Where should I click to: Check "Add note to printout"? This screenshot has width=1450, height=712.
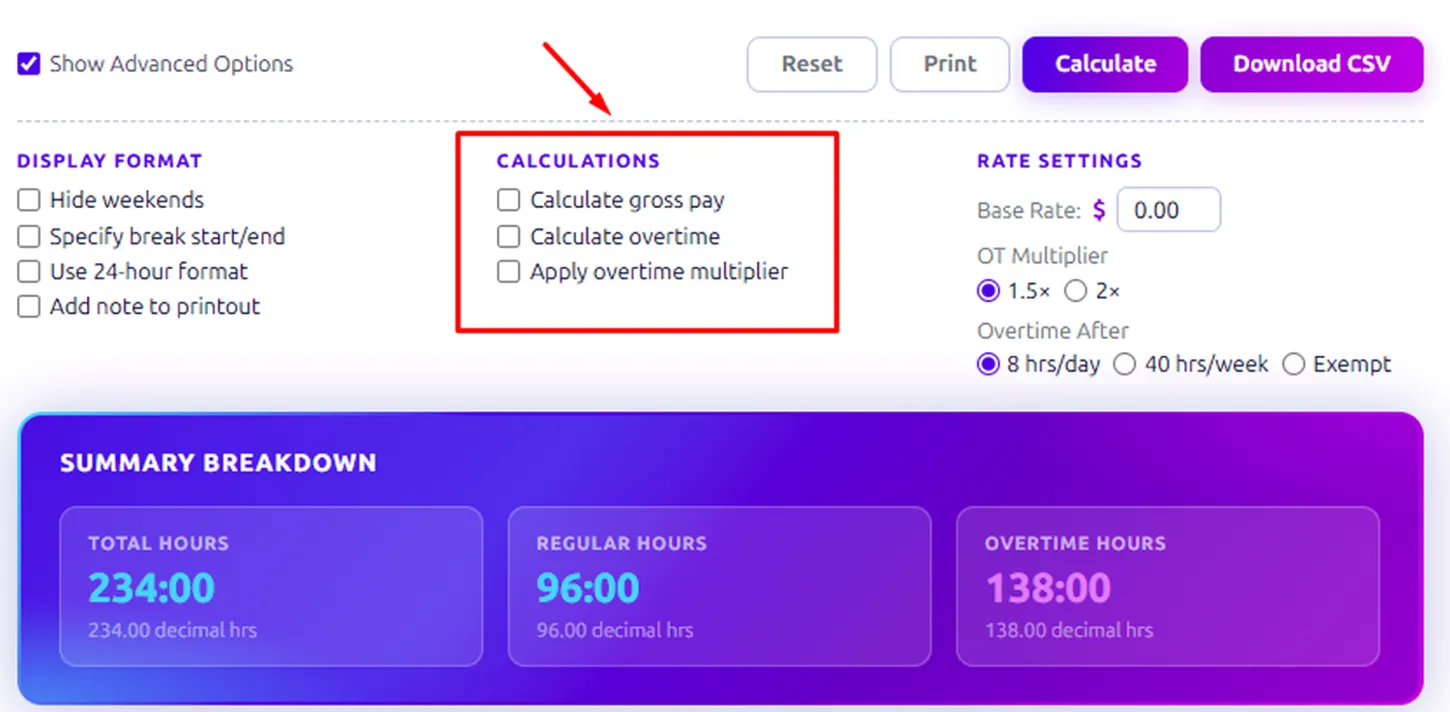(28, 306)
